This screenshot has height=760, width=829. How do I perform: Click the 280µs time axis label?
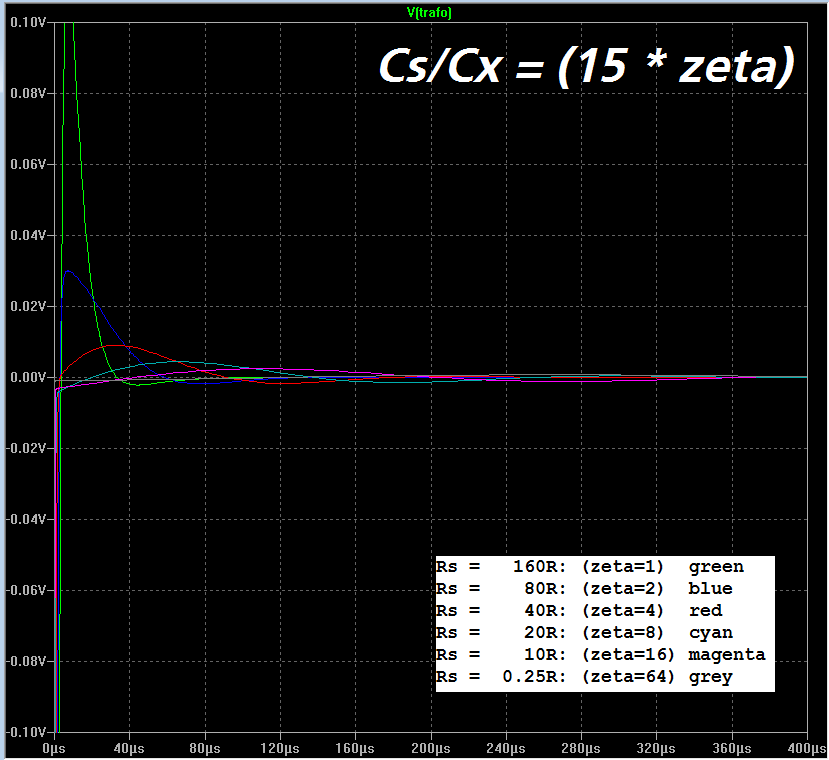click(581, 749)
